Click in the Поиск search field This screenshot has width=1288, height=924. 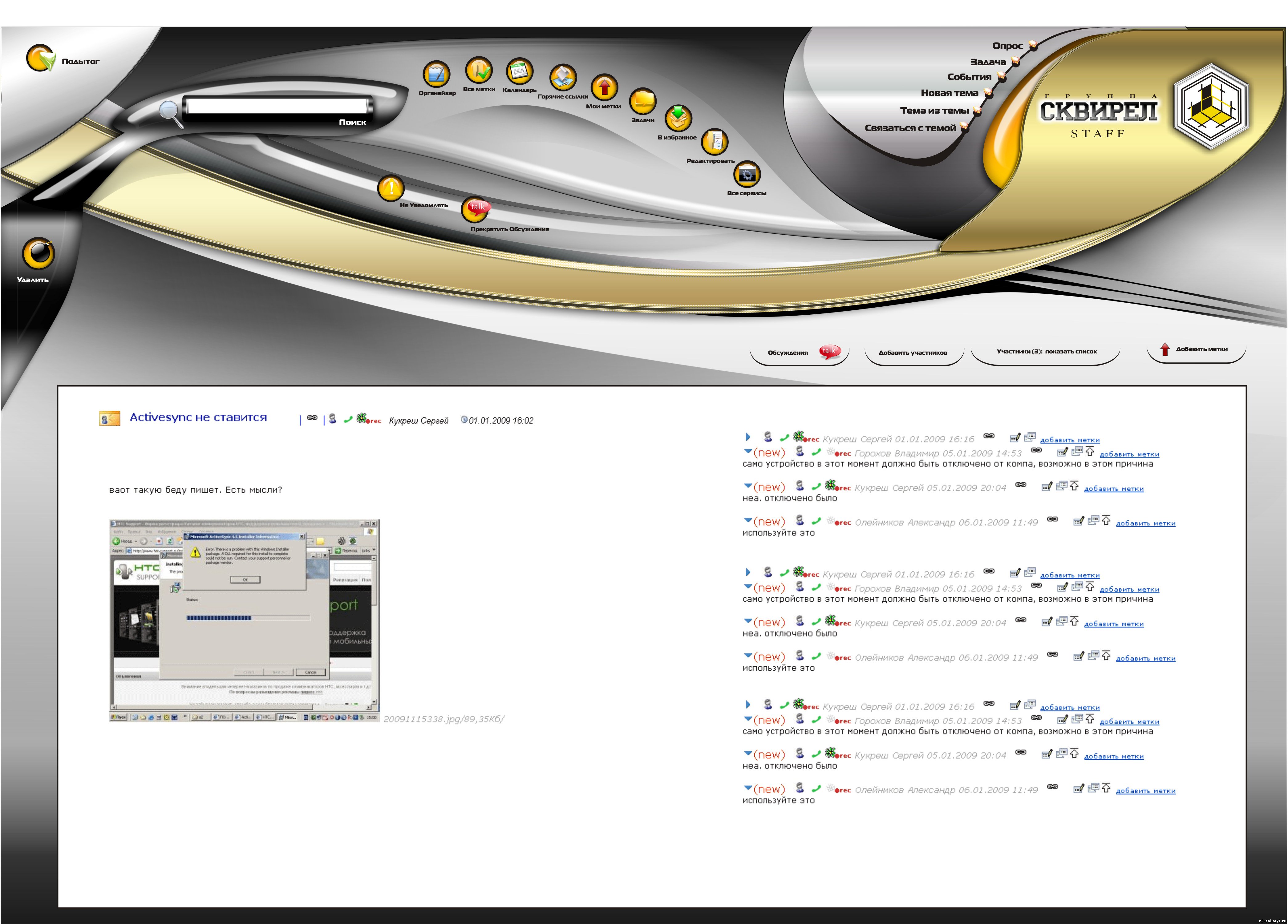click(277, 106)
